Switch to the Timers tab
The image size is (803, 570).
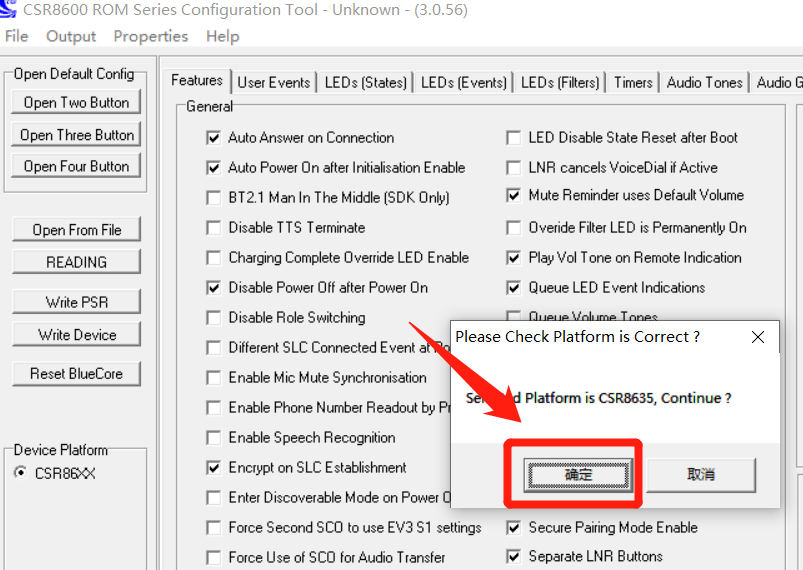click(x=633, y=82)
